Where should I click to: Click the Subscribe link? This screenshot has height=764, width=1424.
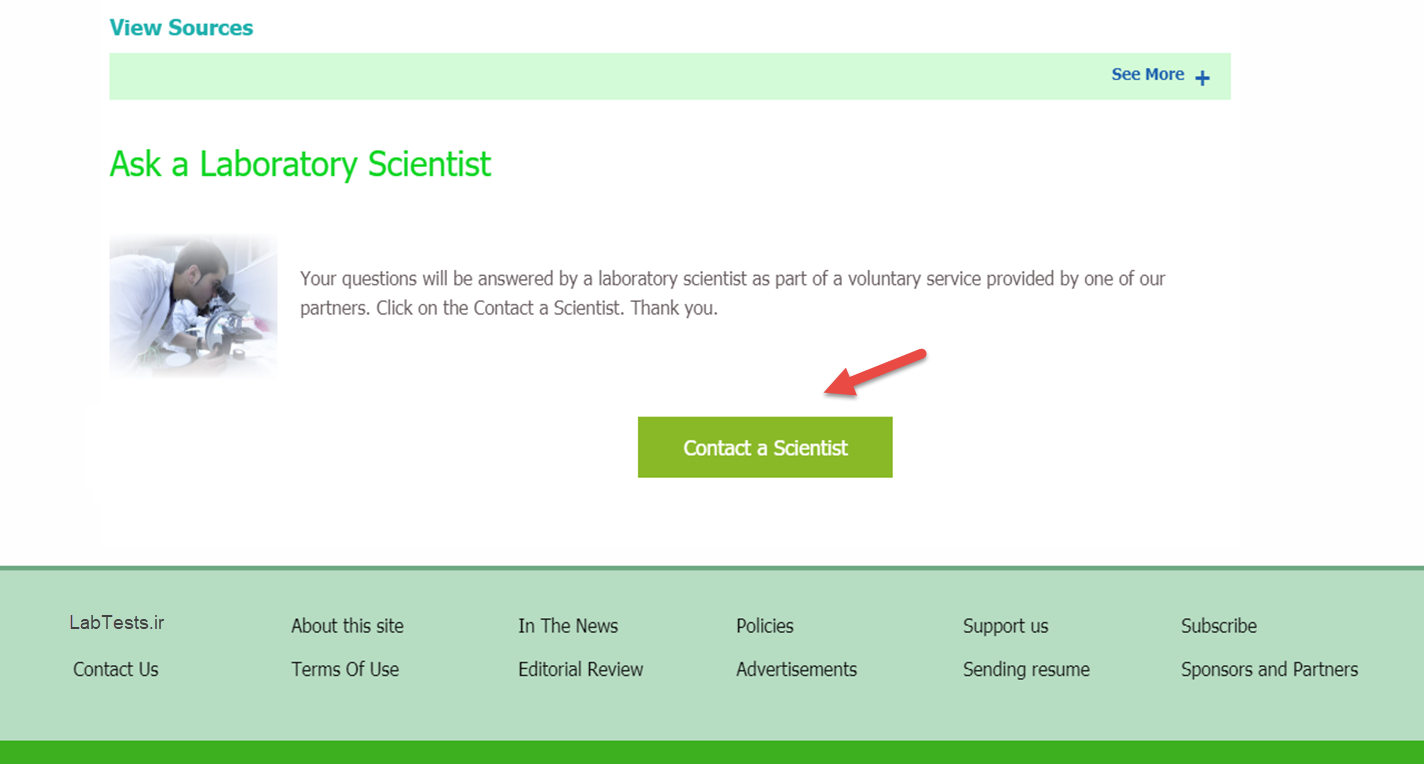[x=1219, y=626]
